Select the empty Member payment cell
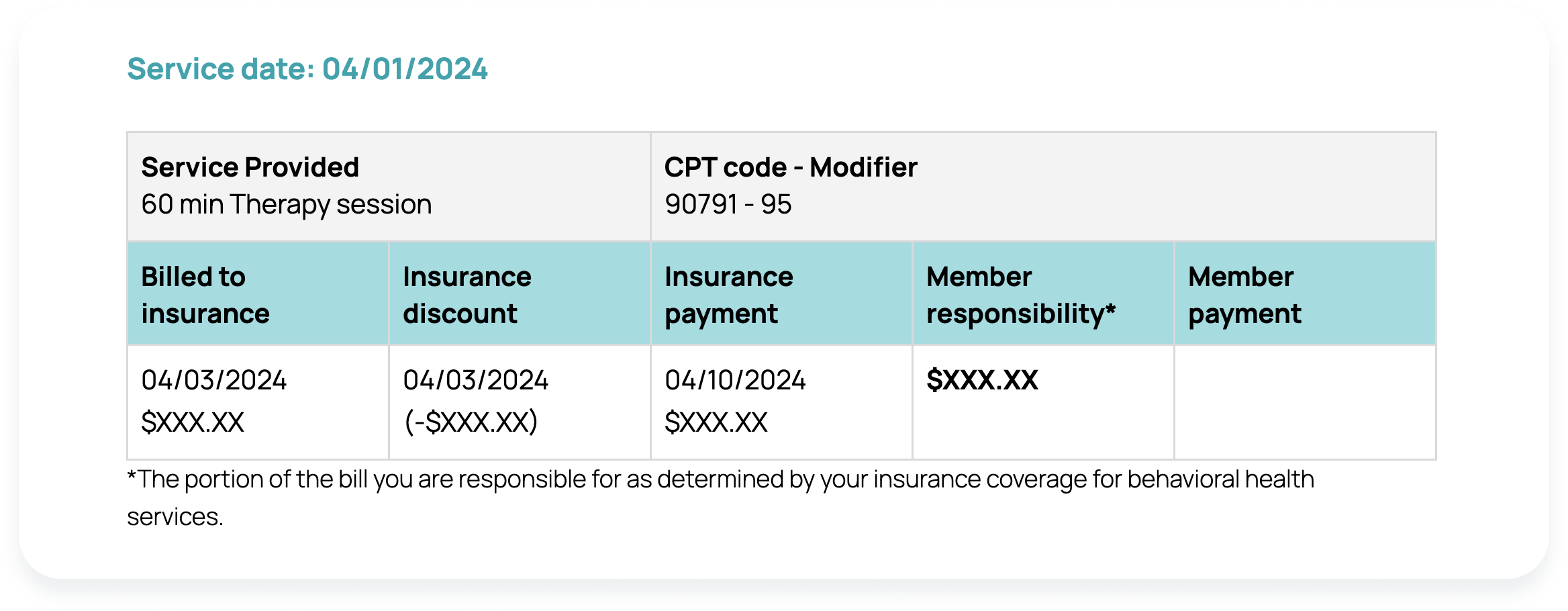This screenshot has width=1568, height=611. (x=1305, y=402)
